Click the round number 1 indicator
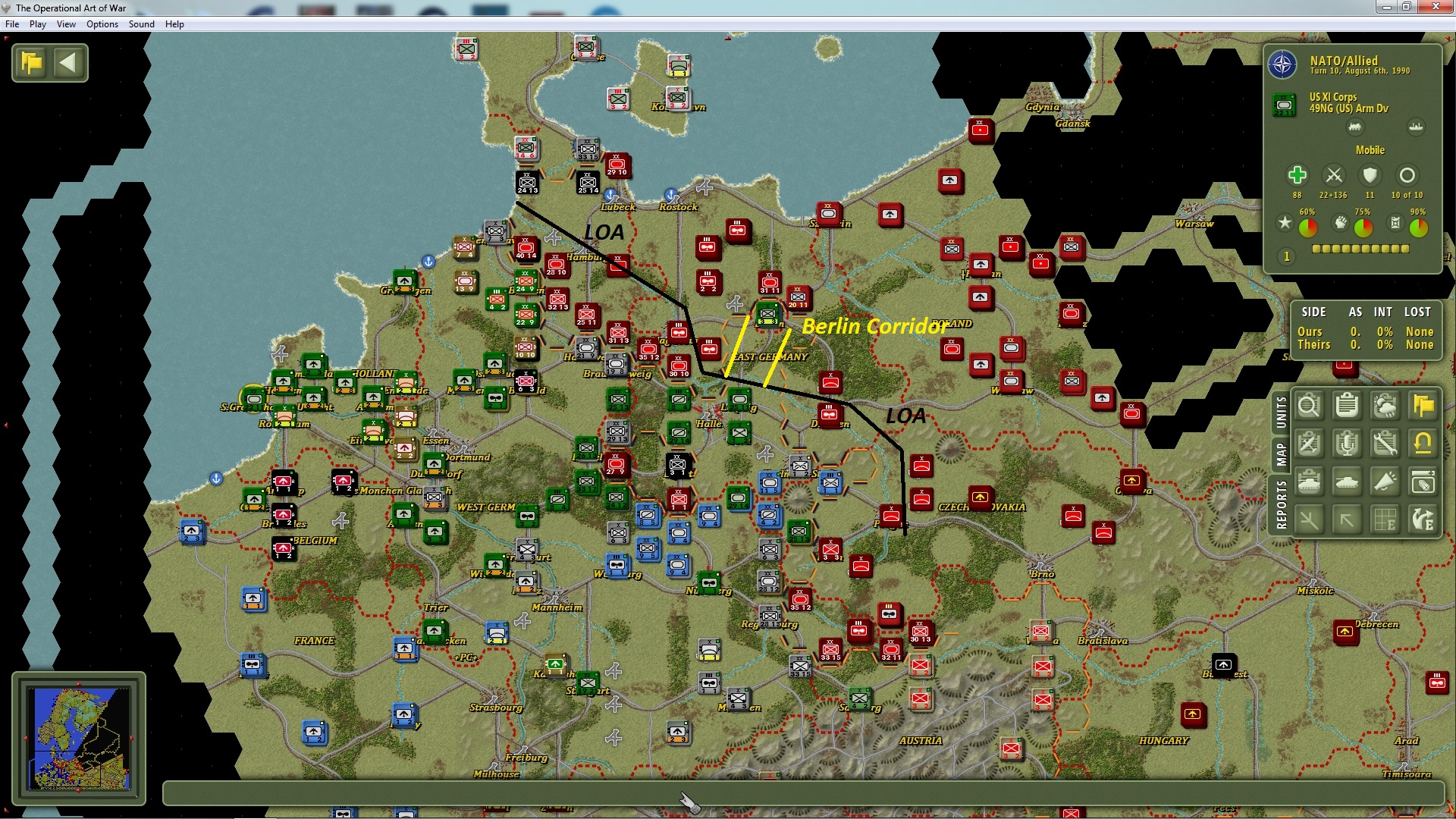 click(1286, 256)
